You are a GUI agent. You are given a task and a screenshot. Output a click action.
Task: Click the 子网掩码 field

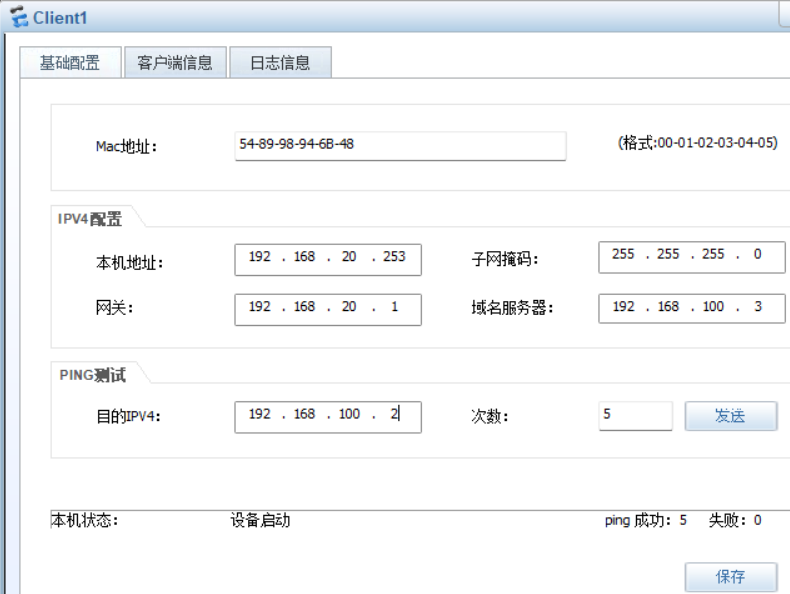pos(692,257)
